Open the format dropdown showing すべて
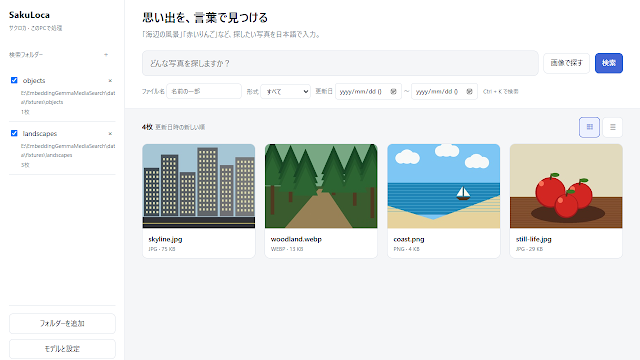 [x=285, y=91]
